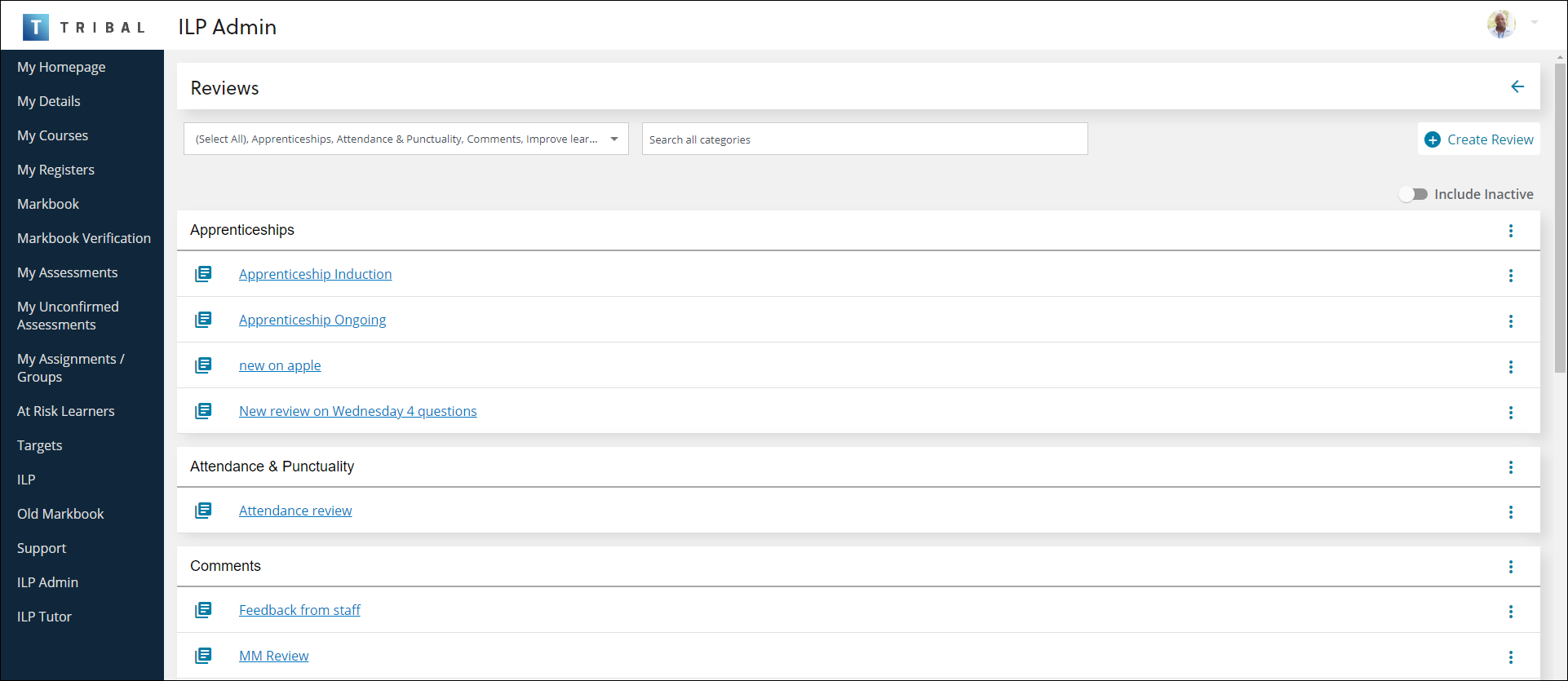Viewport: 1568px width, 681px height.
Task: Select ILP Tutor in sidebar
Action: click(44, 617)
